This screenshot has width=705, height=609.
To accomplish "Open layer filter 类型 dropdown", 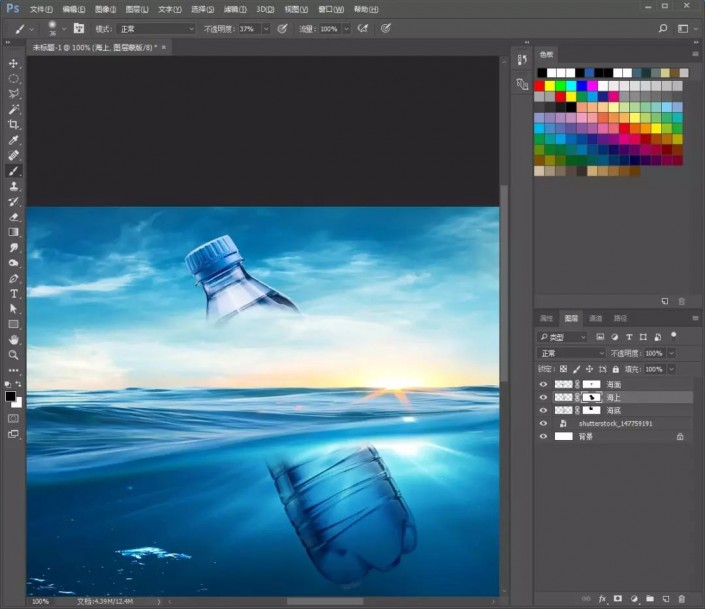I will pyautogui.click(x=562, y=337).
